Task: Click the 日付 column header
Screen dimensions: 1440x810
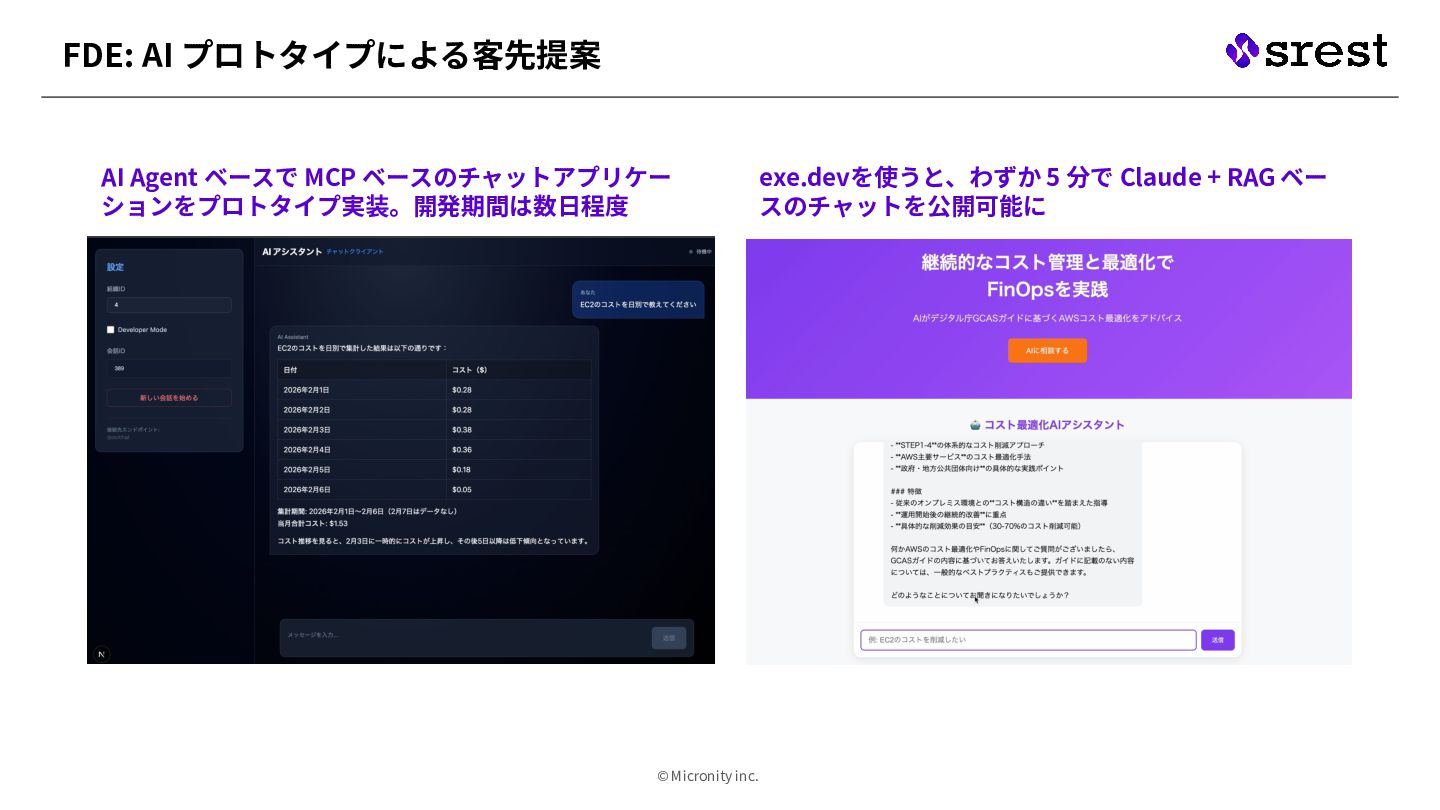Action: point(362,370)
